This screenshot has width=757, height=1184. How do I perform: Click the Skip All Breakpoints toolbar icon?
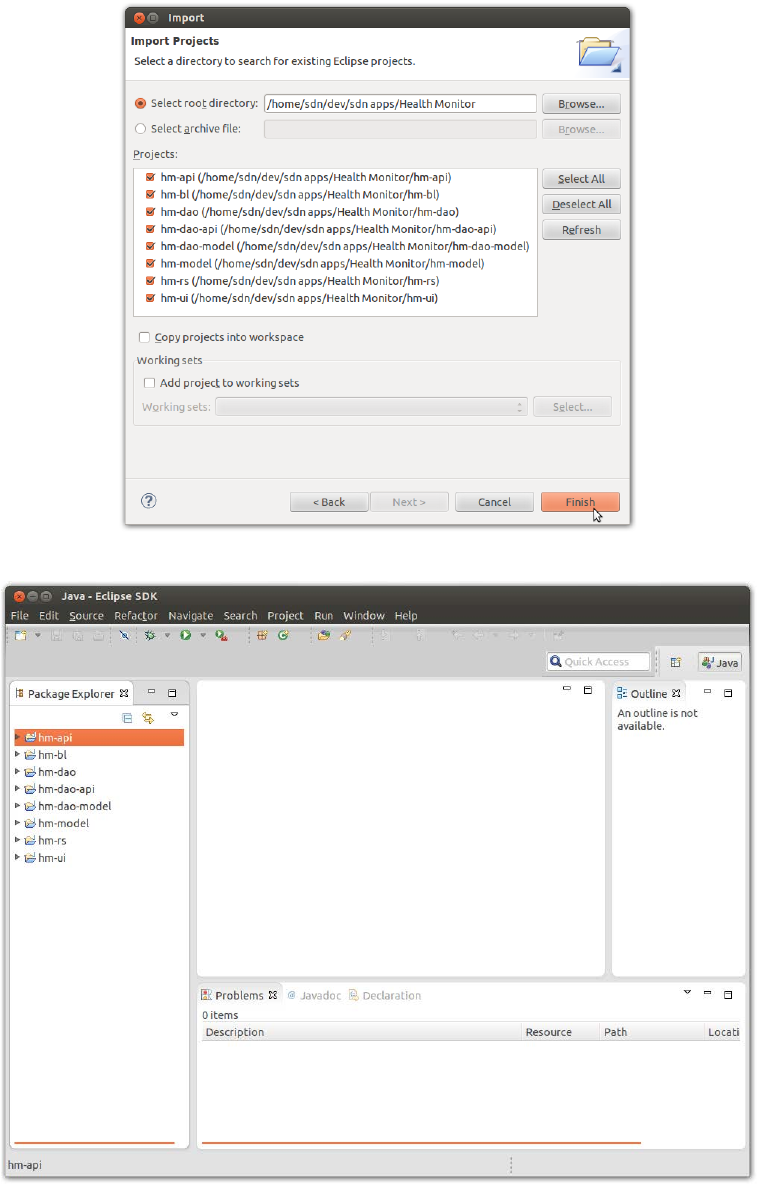click(125, 636)
